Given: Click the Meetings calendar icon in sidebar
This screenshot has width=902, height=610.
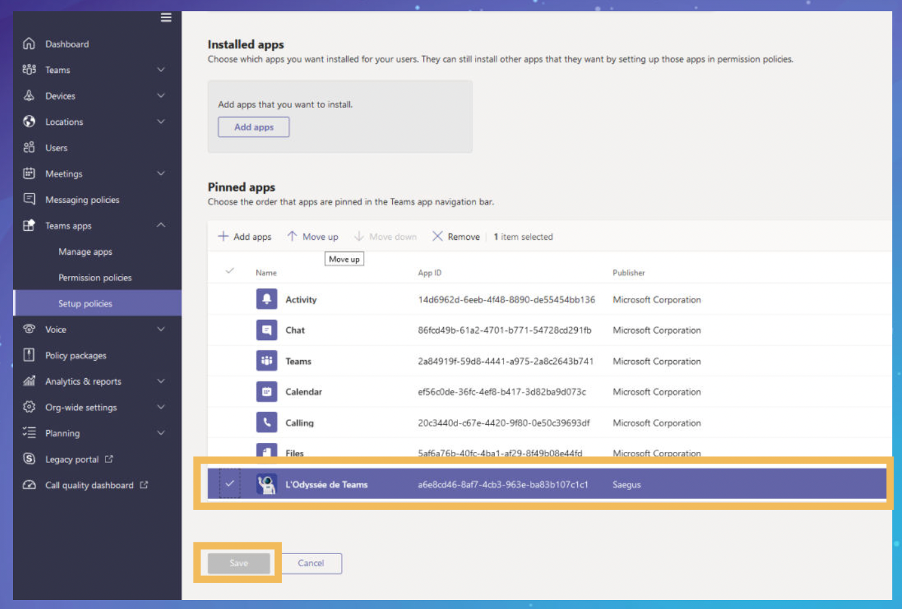Looking at the screenshot, I should tap(29, 173).
